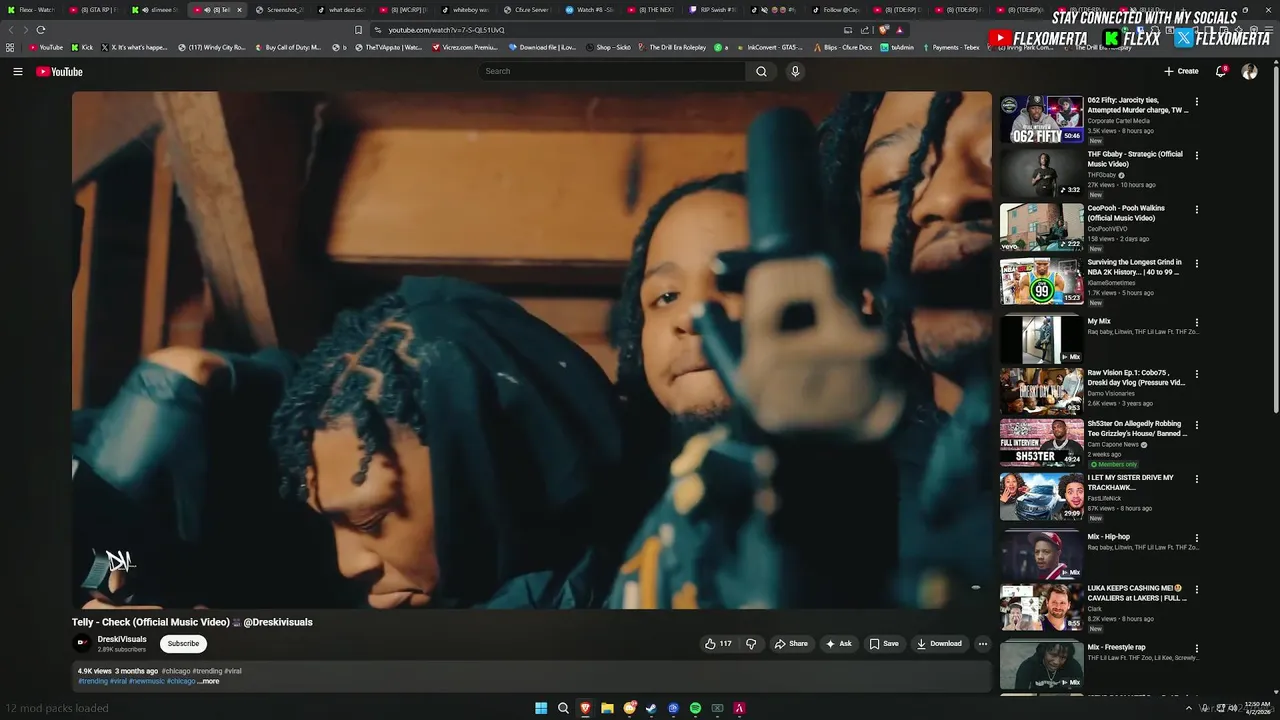Start voice search with the microphone icon
Screen dimensions: 1280x720
point(795,71)
